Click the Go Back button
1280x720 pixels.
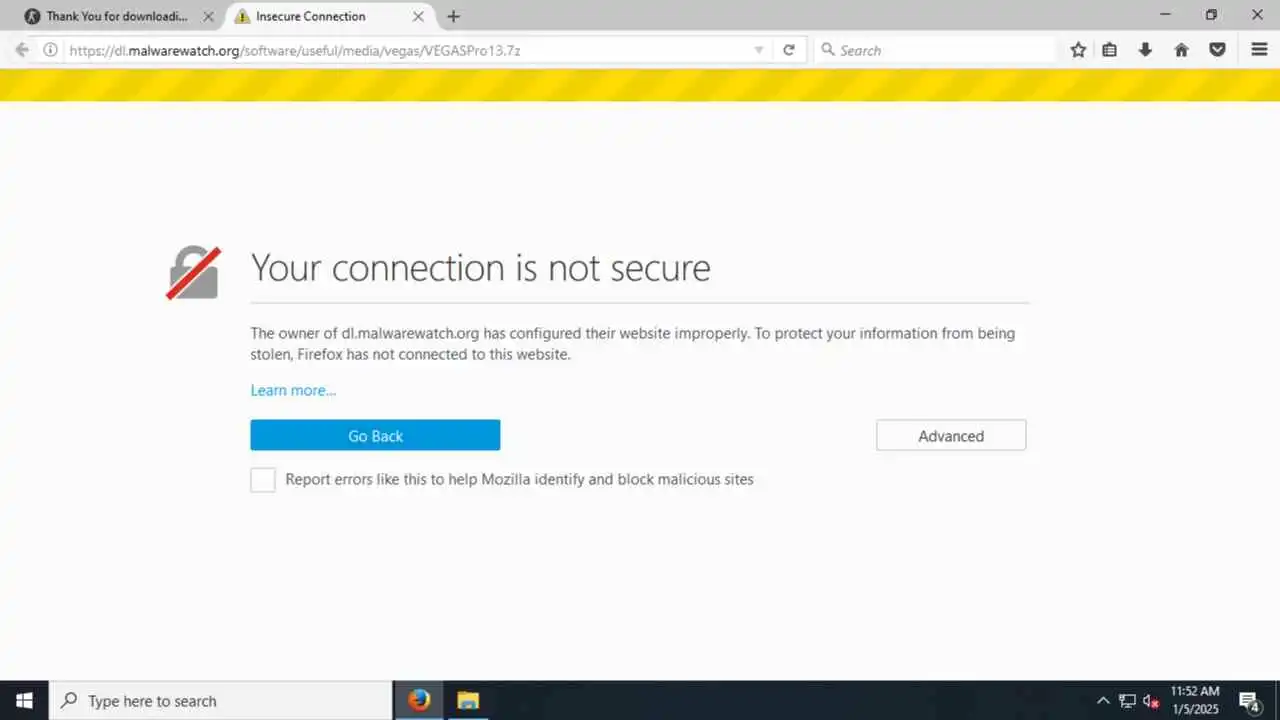click(x=375, y=435)
